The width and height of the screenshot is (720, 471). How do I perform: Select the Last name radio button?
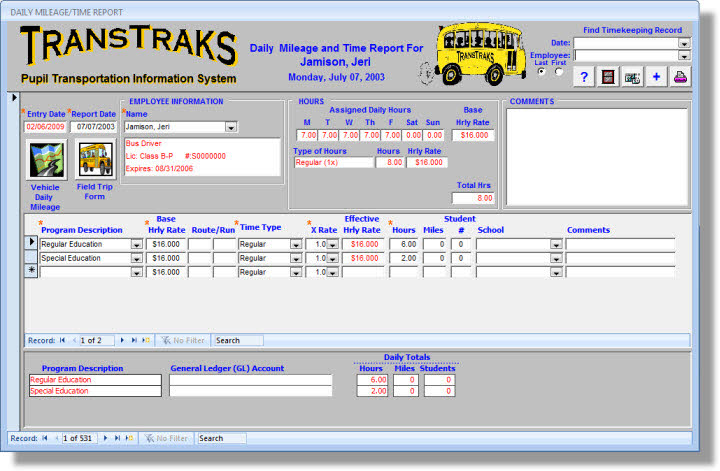pos(541,72)
